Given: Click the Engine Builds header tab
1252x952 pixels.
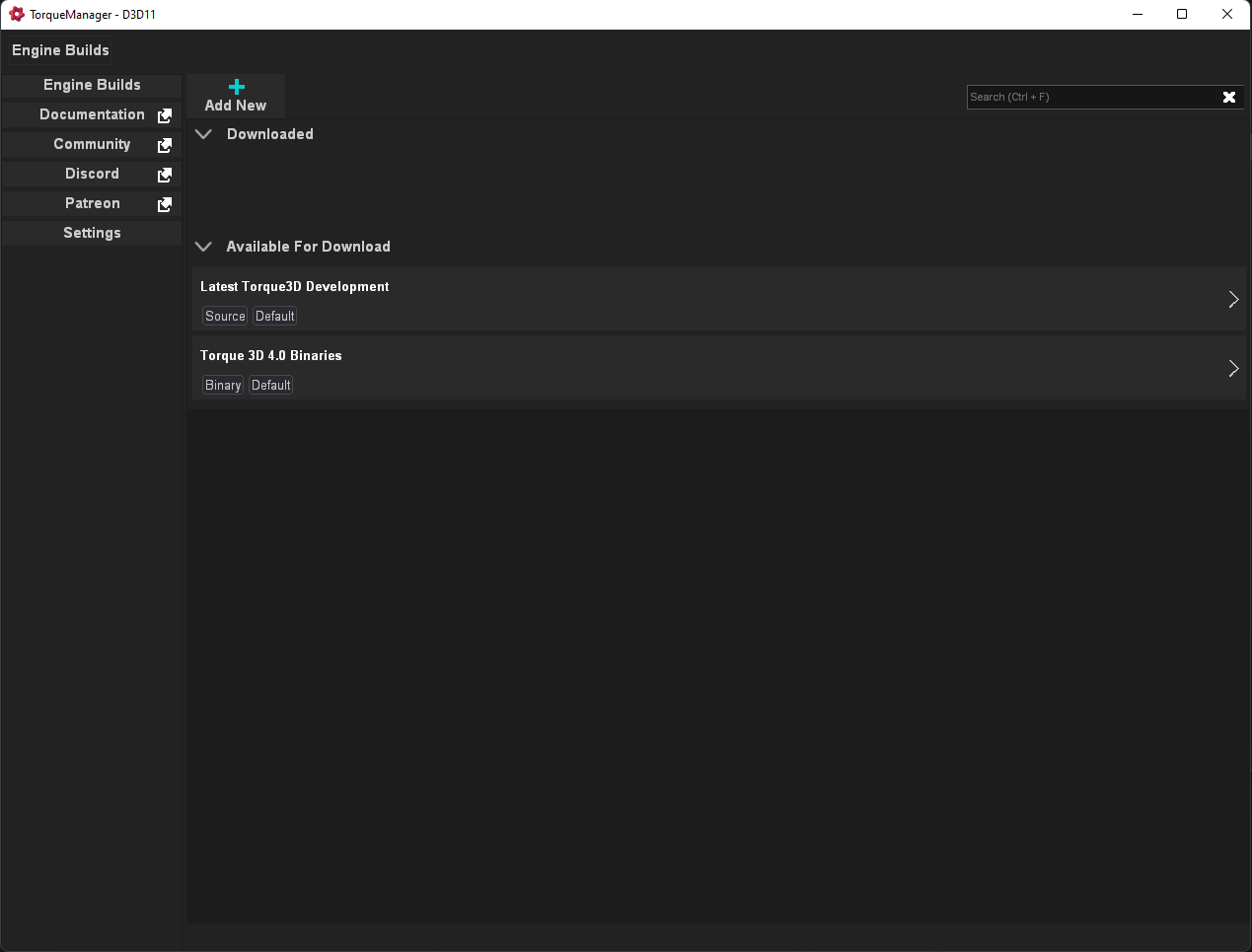Looking at the screenshot, I should tap(60, 50).
